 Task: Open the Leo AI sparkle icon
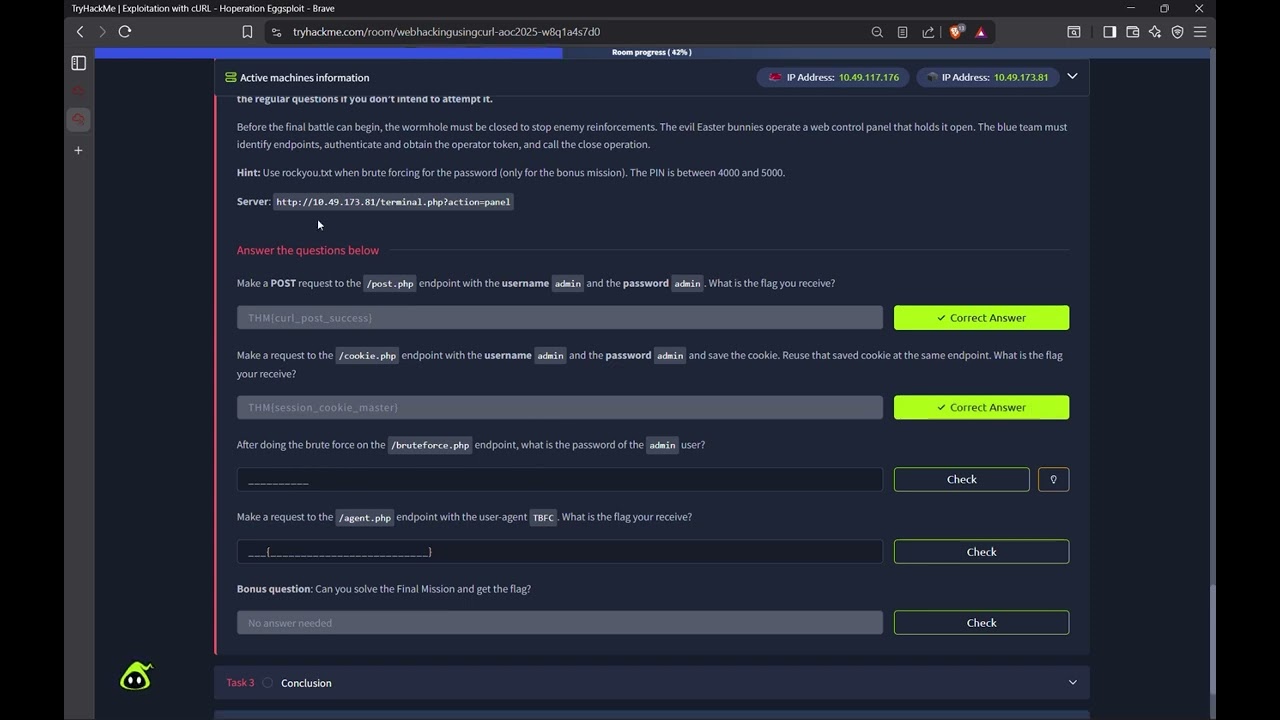click(1155, 32)
